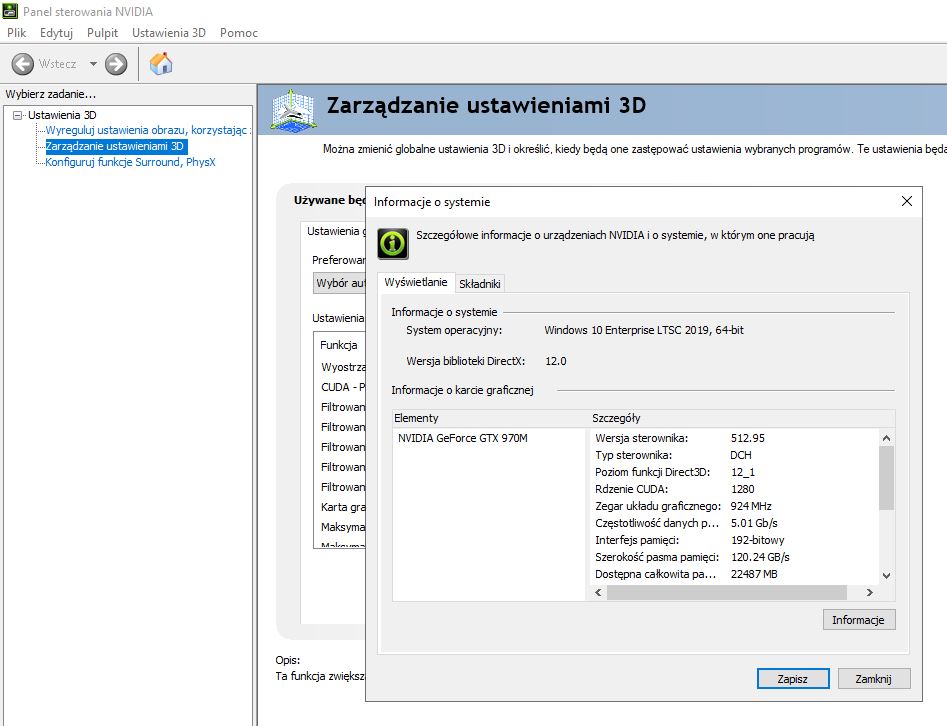
Task: Click the vertical scrollbar thumb in details
Action: tap(886, 478)
